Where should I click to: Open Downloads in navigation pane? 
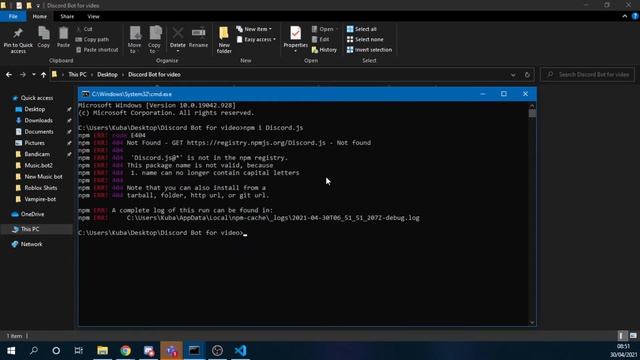point(38,120)
